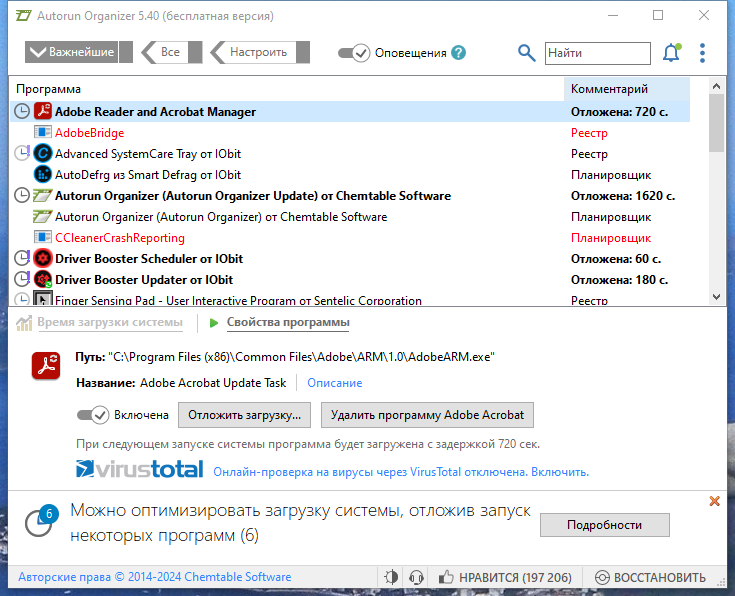This screenshot has width=735, height=596.
Task: Click the clock icon beside Driver Booster Updater
Action: [x=22, y=279]
